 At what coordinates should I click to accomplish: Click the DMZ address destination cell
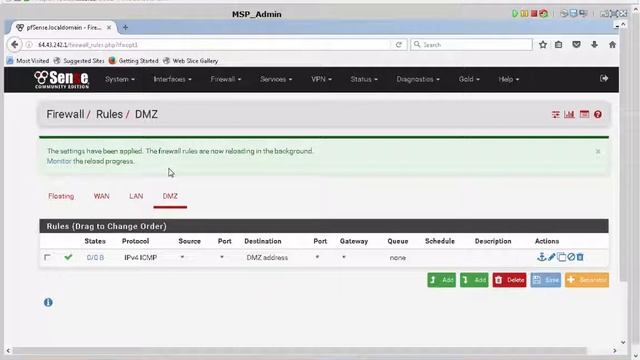tap(267, 258)
